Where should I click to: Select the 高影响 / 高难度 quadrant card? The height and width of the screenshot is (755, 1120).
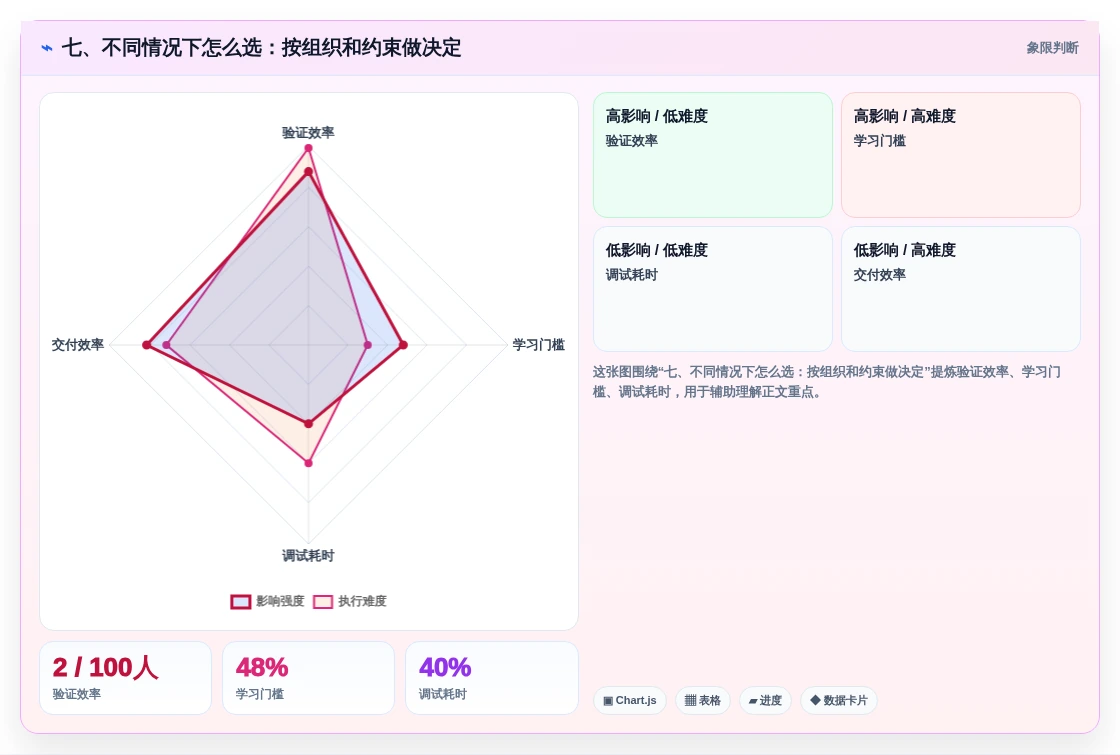click(961, 154)
